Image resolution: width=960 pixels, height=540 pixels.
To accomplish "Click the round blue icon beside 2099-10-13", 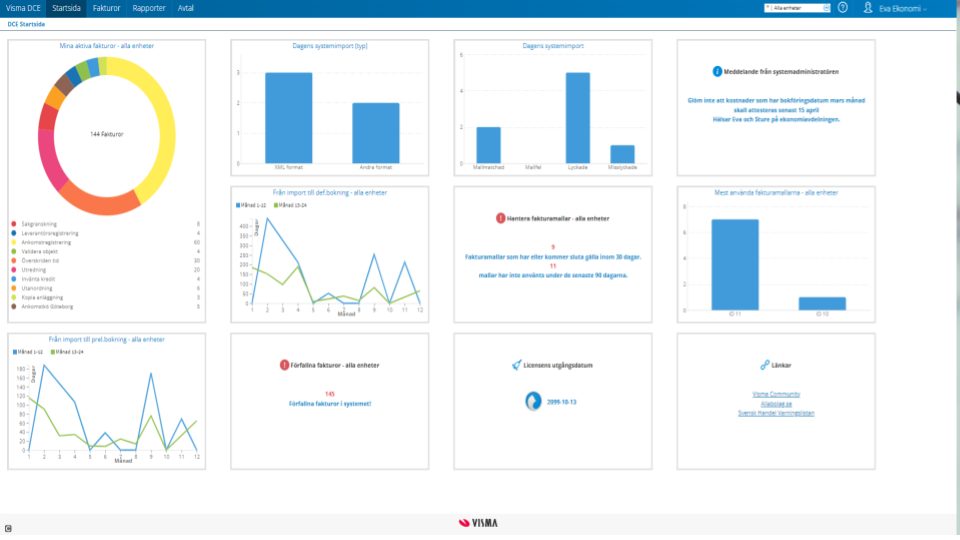I will (533, 401).
